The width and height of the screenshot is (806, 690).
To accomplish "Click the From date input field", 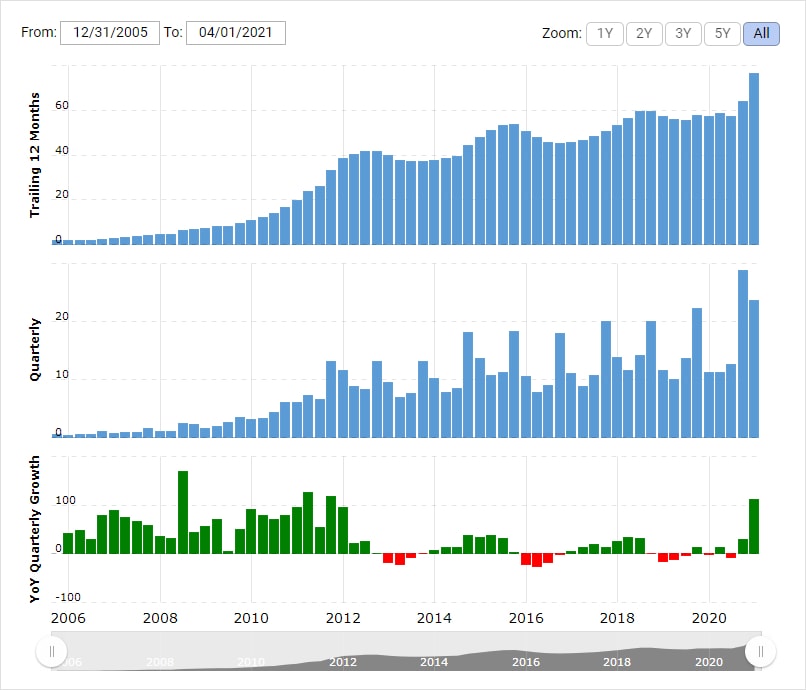I will (x=110, y=32).
